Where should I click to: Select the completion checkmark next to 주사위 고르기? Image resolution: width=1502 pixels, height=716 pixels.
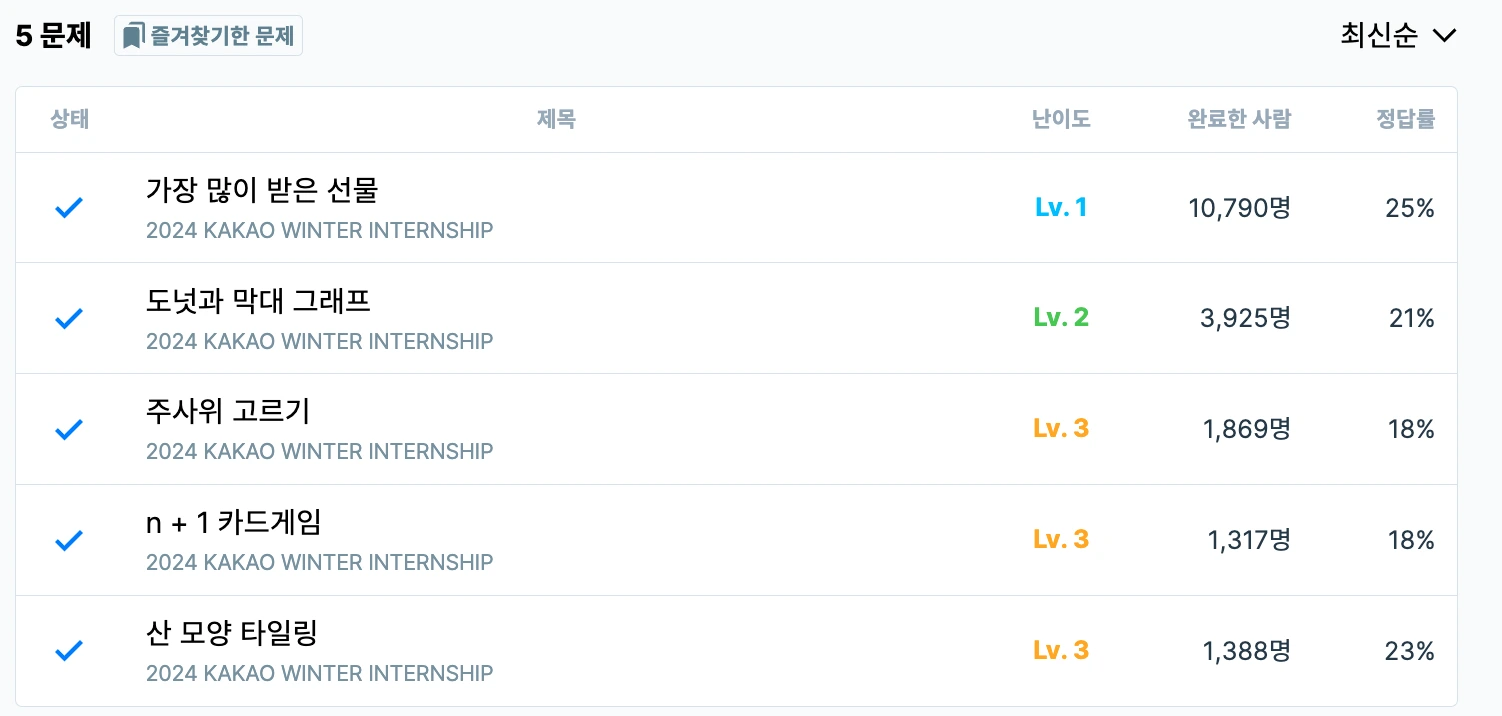click(69, 429)
